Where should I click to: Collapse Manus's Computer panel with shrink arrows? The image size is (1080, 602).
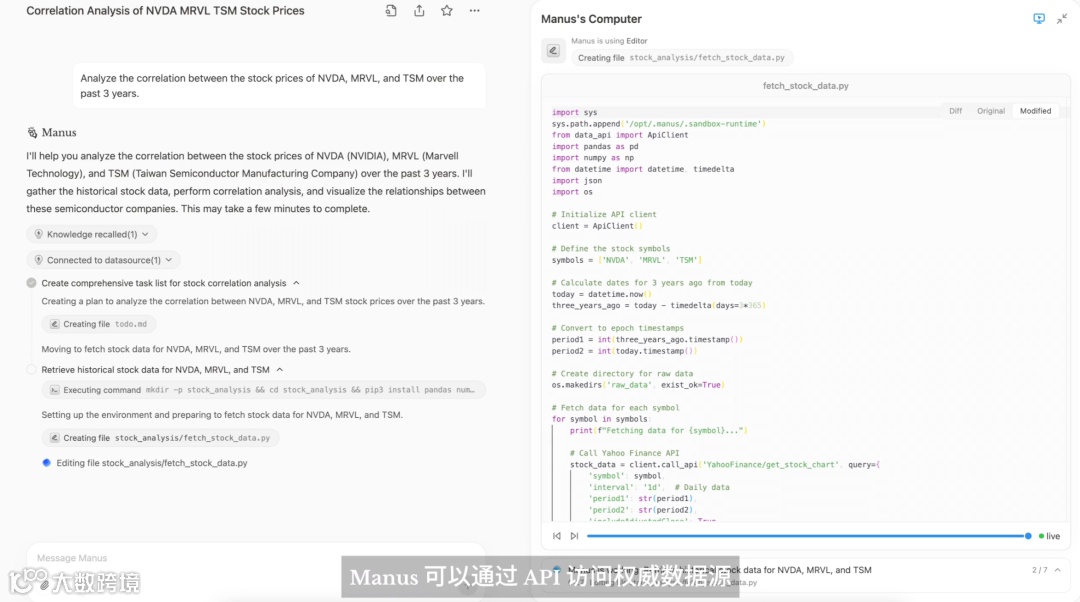pyautogui.click(x=1061, y=19)
